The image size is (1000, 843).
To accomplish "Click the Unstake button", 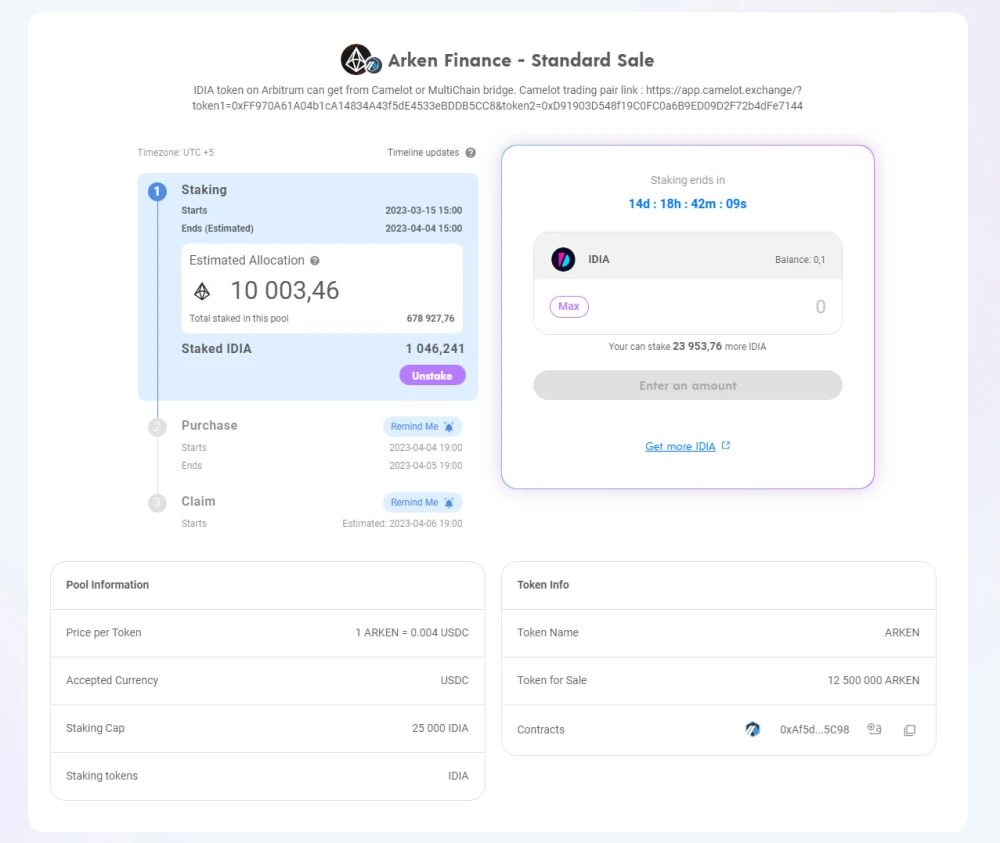I will pyautogui.click(x=432, y=376).
